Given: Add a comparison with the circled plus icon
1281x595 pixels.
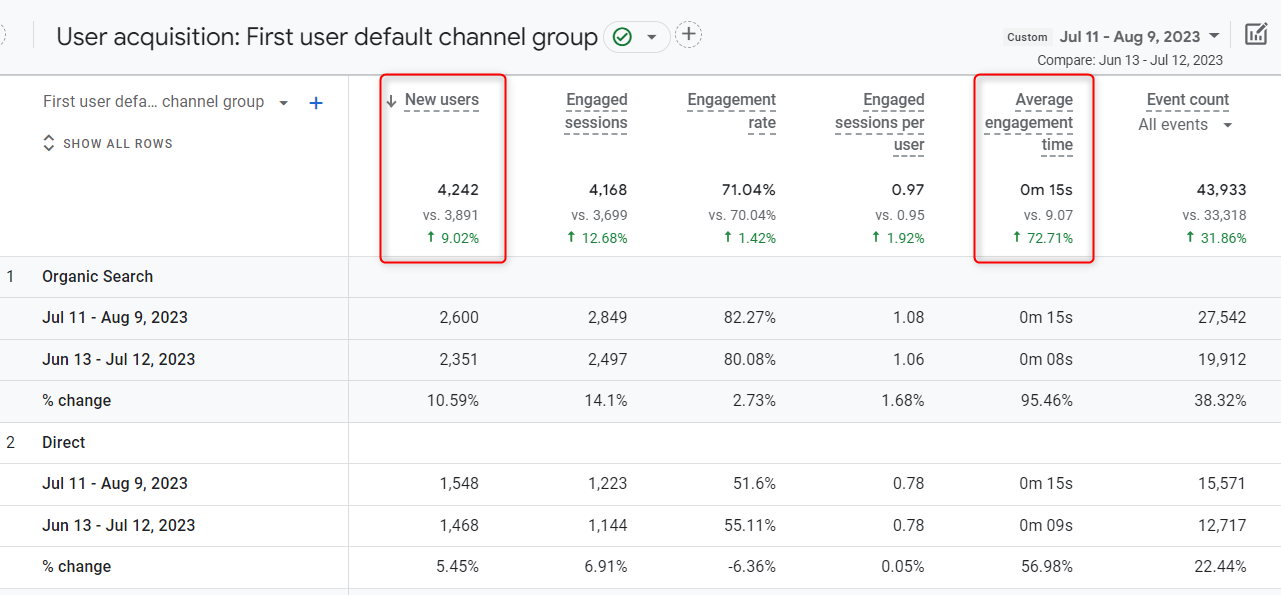Looking at the screenshot, I should pyautogui.click(x=688, y=35).
